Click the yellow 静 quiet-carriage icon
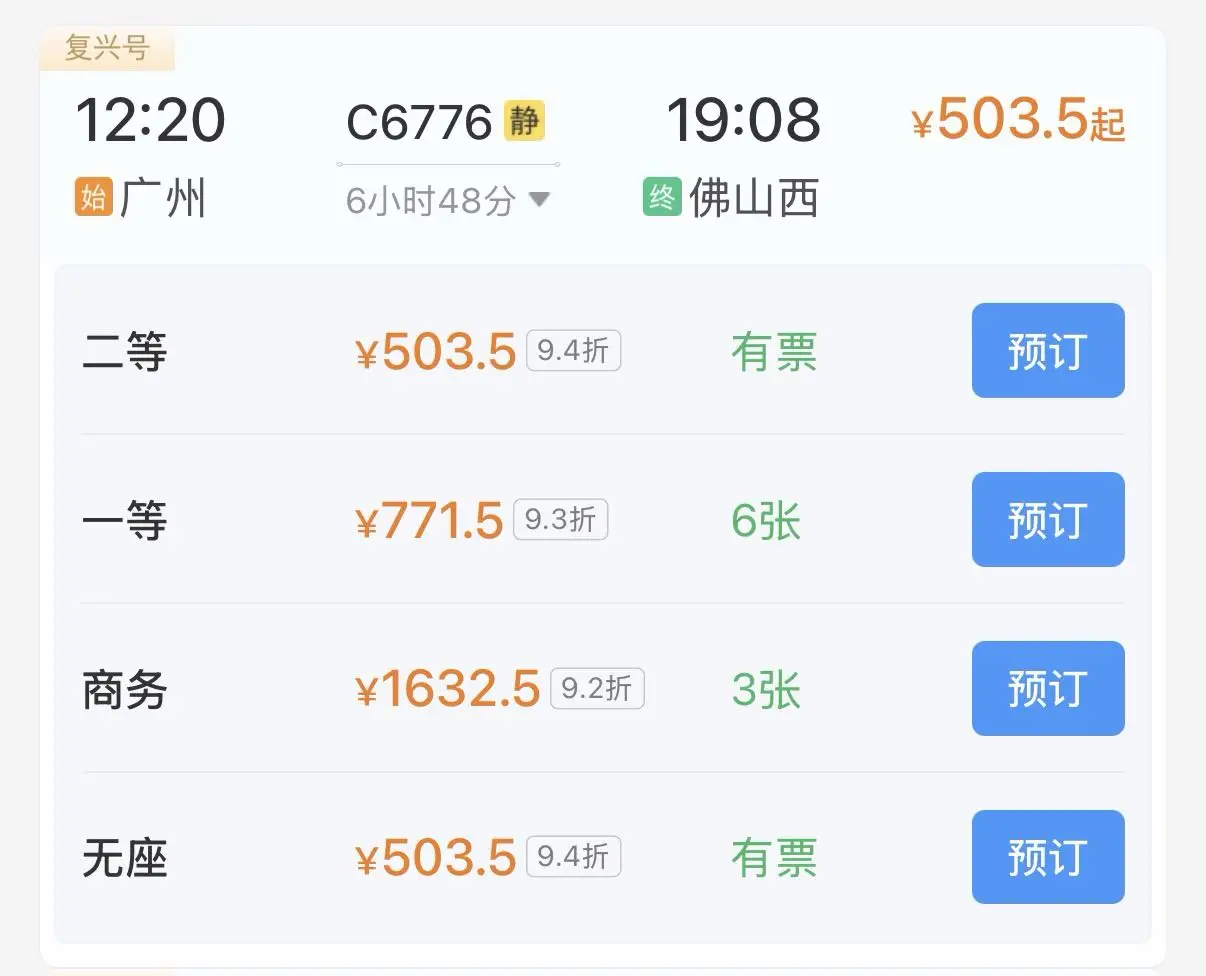 pos(524,121)
